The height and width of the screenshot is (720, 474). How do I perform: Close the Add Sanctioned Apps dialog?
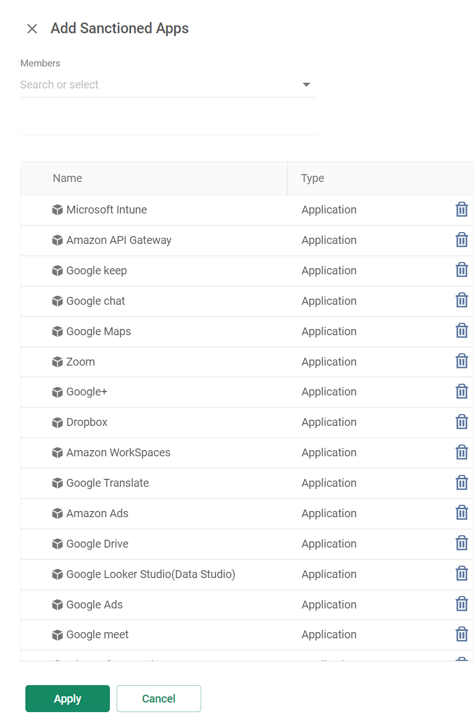tap(32, 29)
